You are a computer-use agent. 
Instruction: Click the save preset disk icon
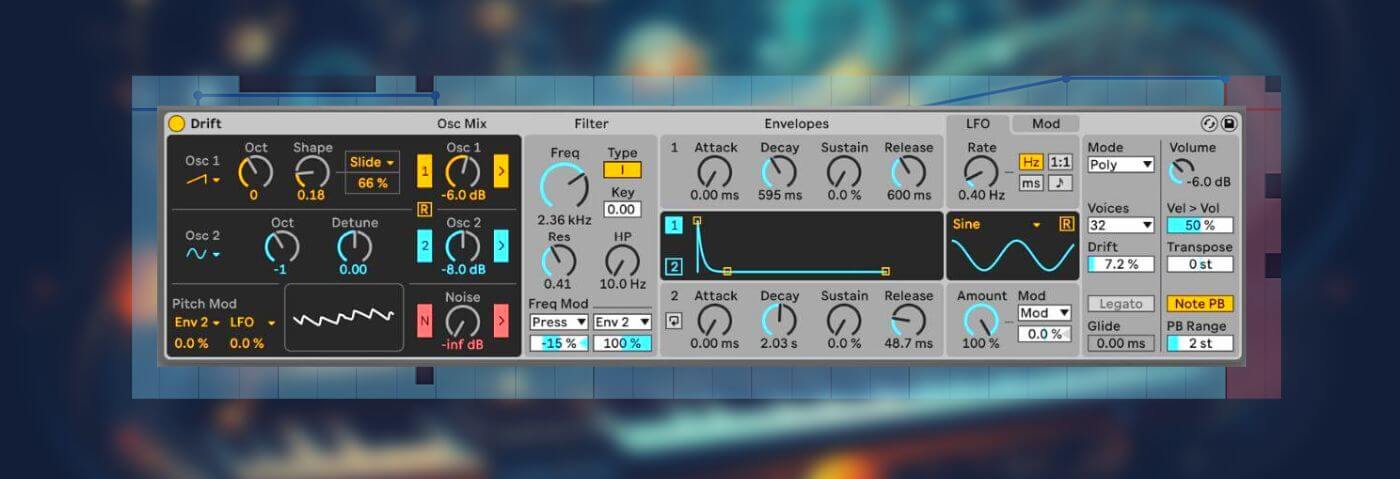click(x=1229, y=124)
